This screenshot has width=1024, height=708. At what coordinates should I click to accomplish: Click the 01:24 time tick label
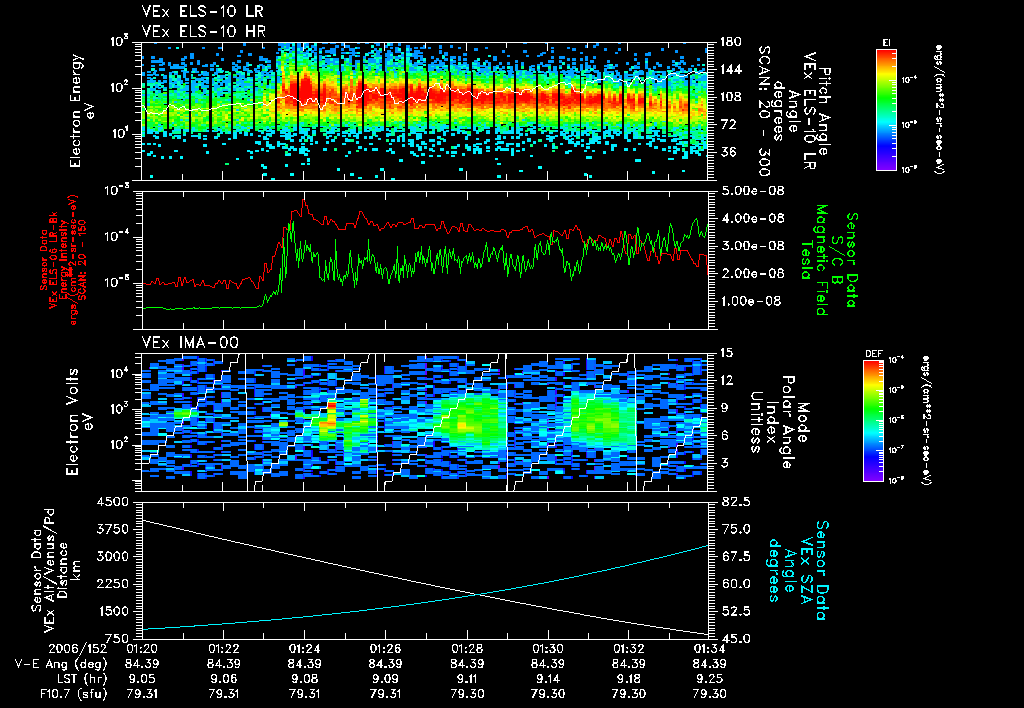[x=304, y=649]
